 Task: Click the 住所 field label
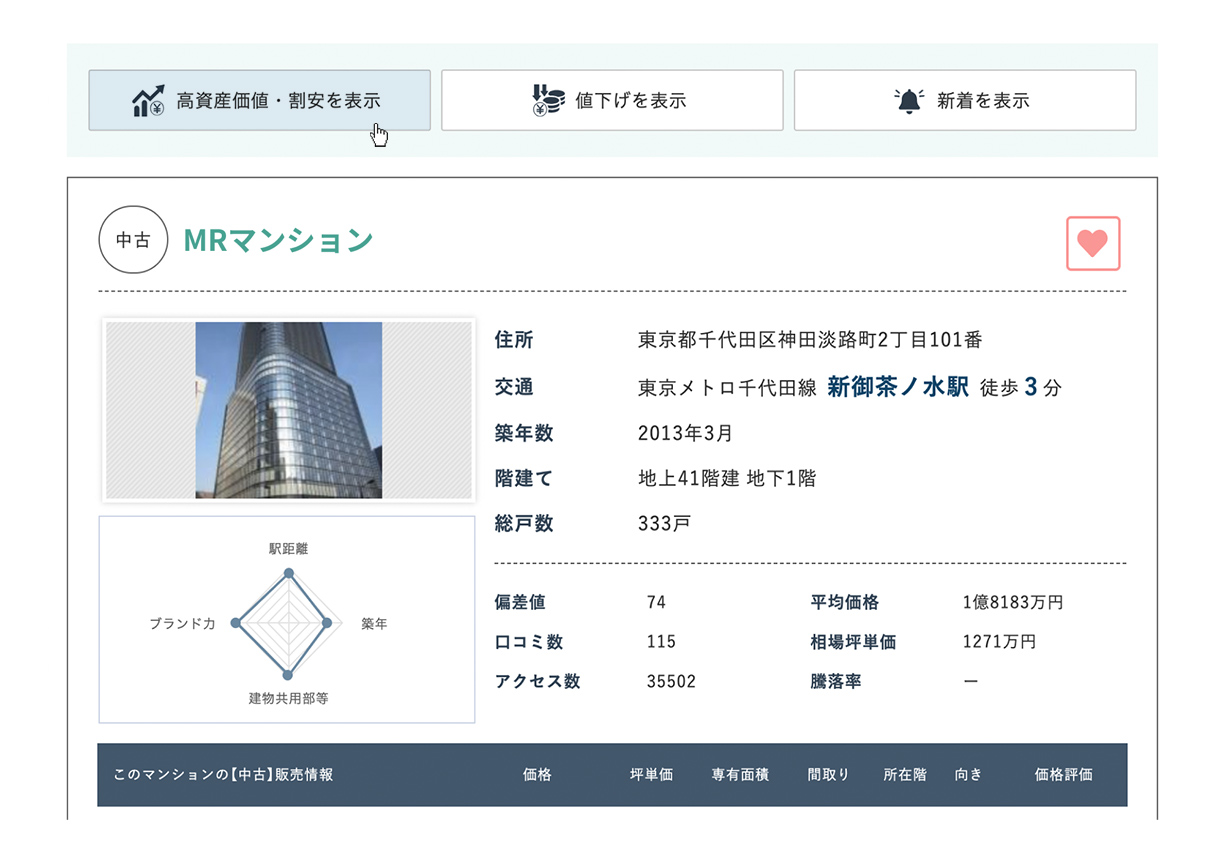coord(514,340)
